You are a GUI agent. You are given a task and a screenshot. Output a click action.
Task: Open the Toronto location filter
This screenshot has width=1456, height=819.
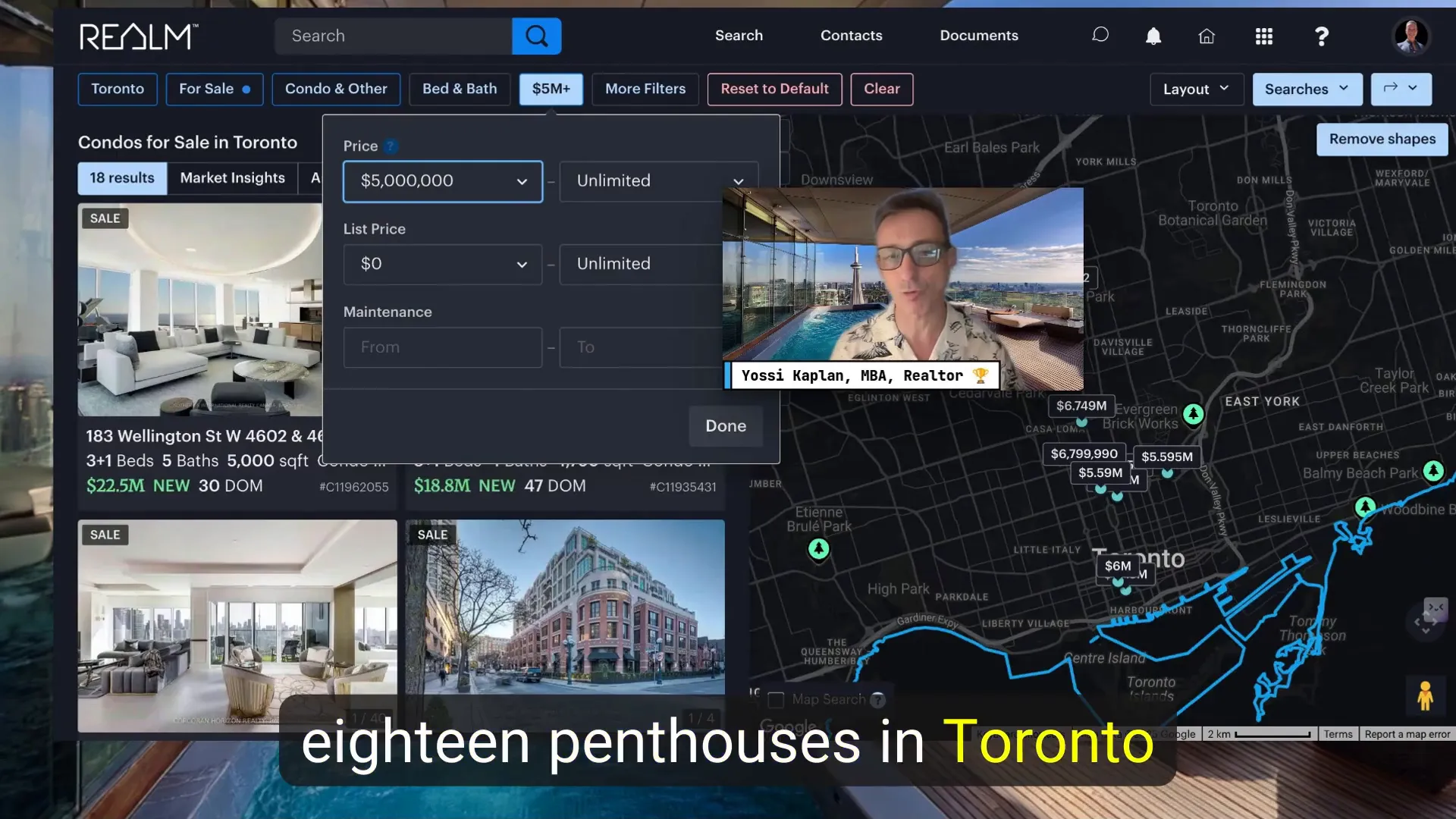click(x=118, y=89)
